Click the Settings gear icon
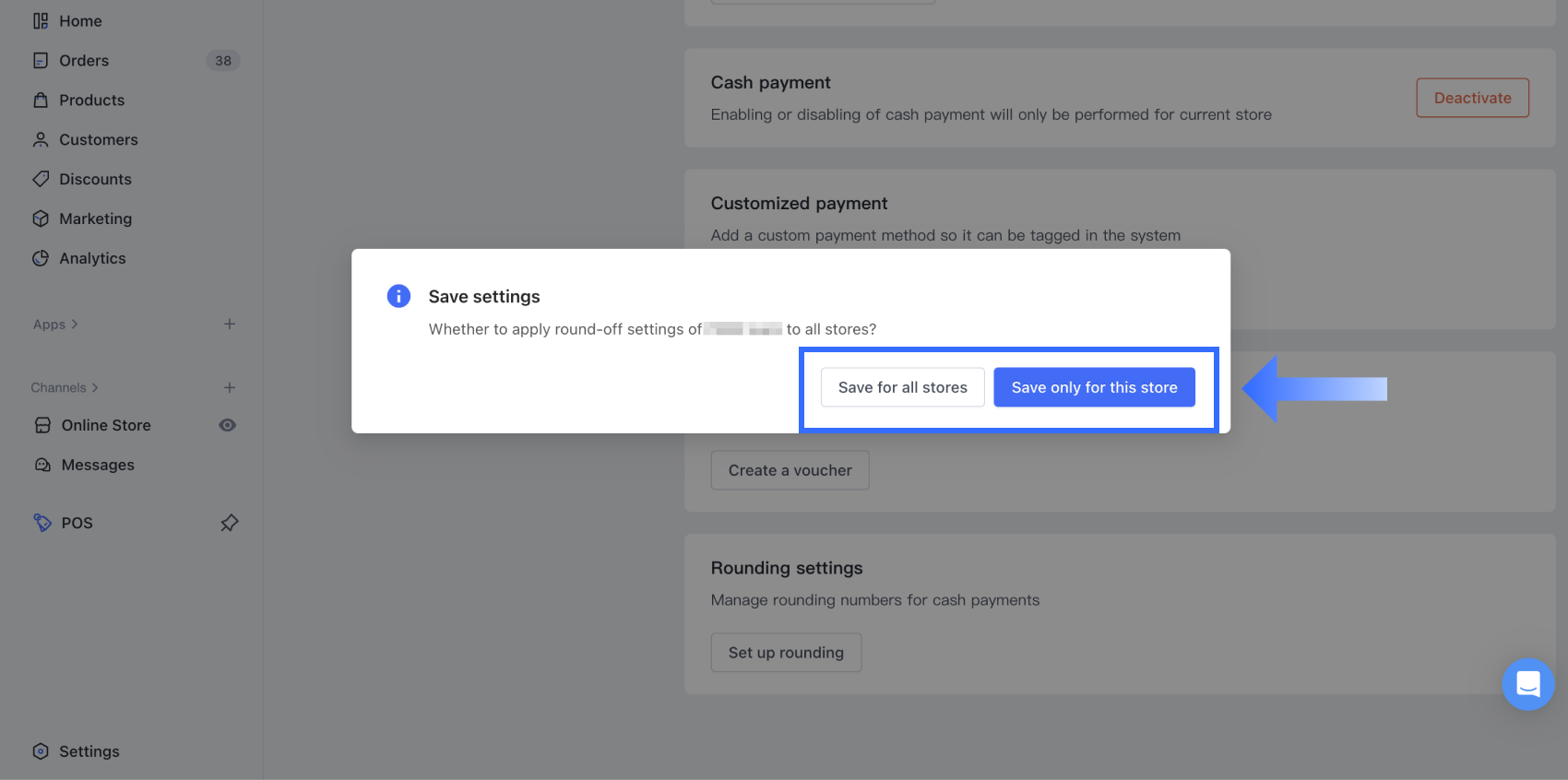This screenshot has height=780, width=1568. coord(41,751)
